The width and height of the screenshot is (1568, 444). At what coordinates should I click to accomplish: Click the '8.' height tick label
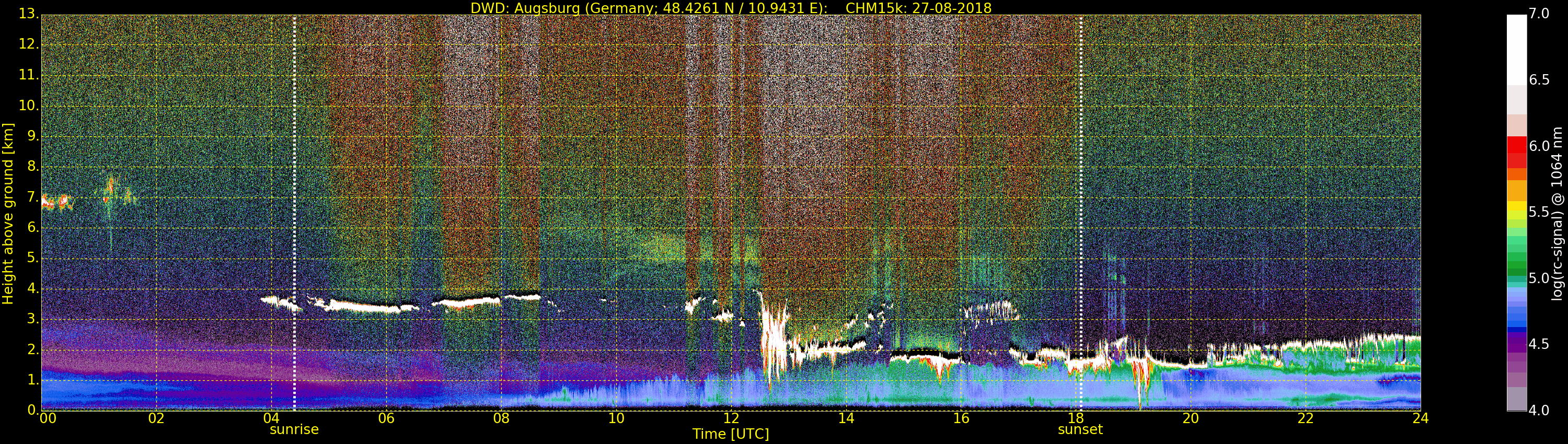point(33,166)
